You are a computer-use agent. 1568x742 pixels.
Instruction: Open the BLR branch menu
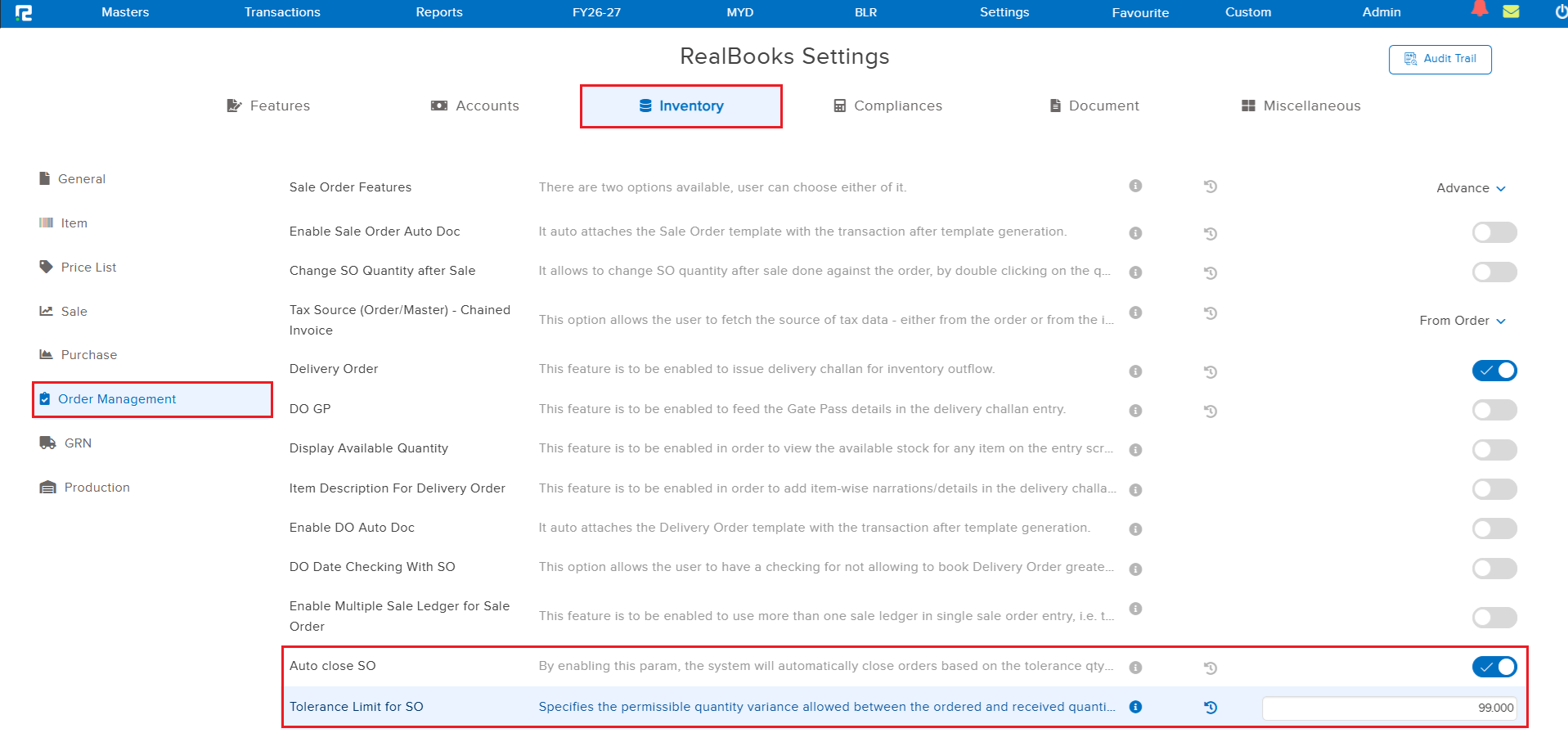coord(866,12)
